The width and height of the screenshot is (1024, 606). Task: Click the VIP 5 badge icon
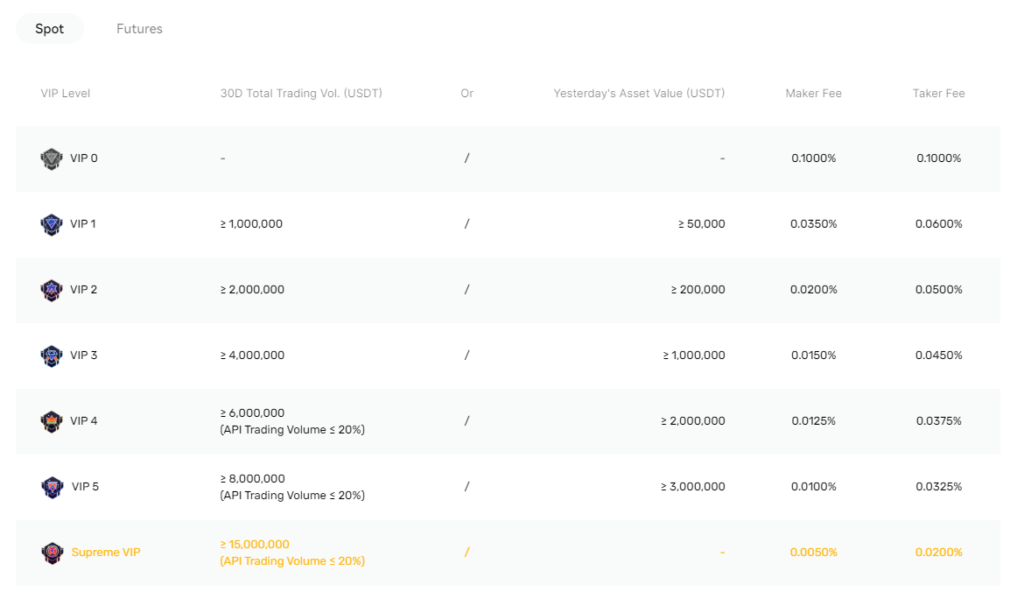coord(51,487)
